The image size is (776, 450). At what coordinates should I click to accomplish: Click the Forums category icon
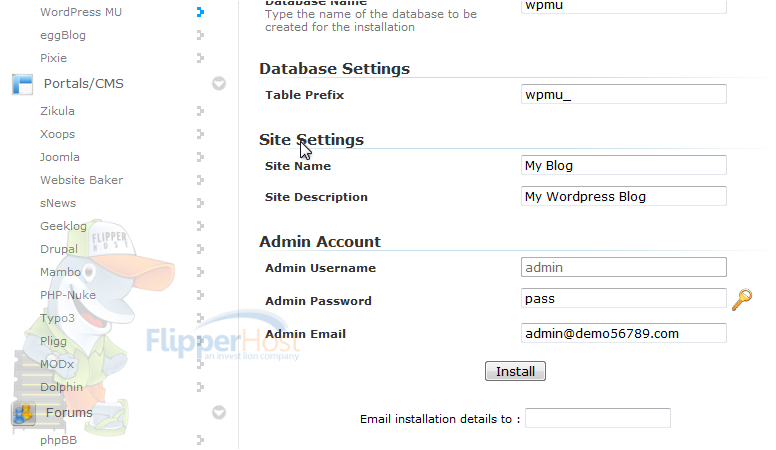click(23, 413)
